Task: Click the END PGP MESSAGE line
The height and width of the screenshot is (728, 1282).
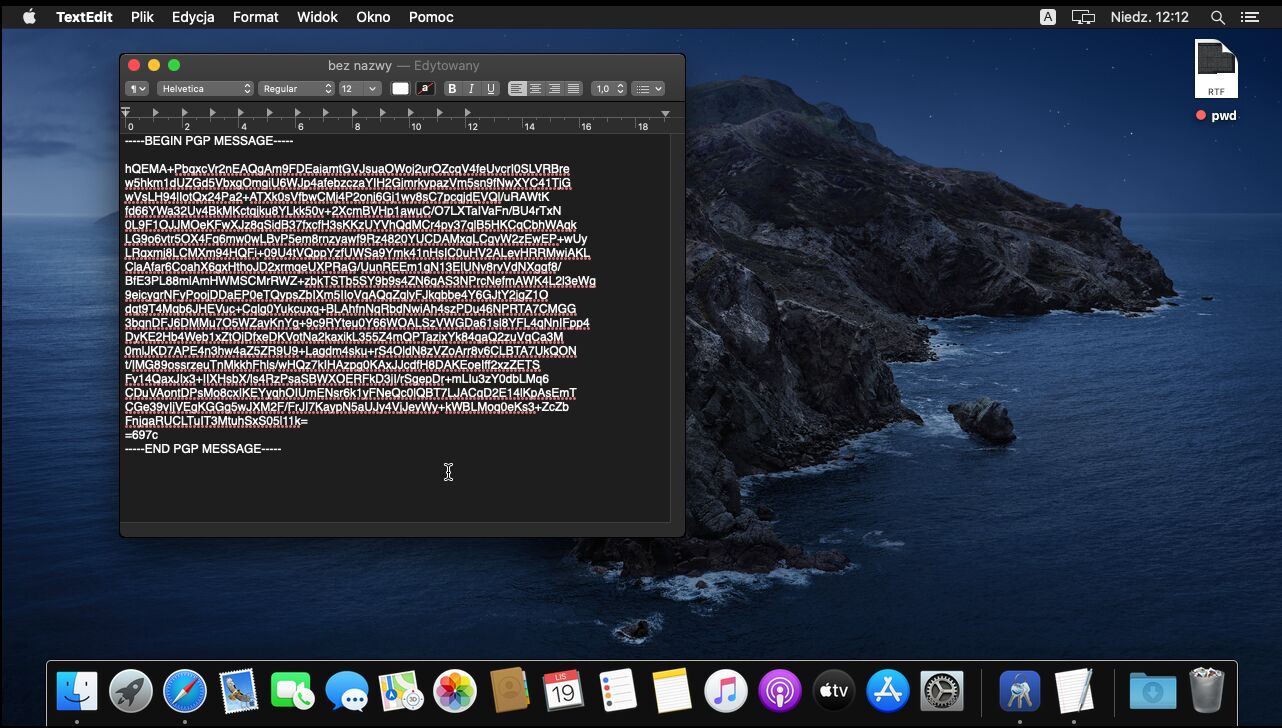Action: [x=203, y=449]
